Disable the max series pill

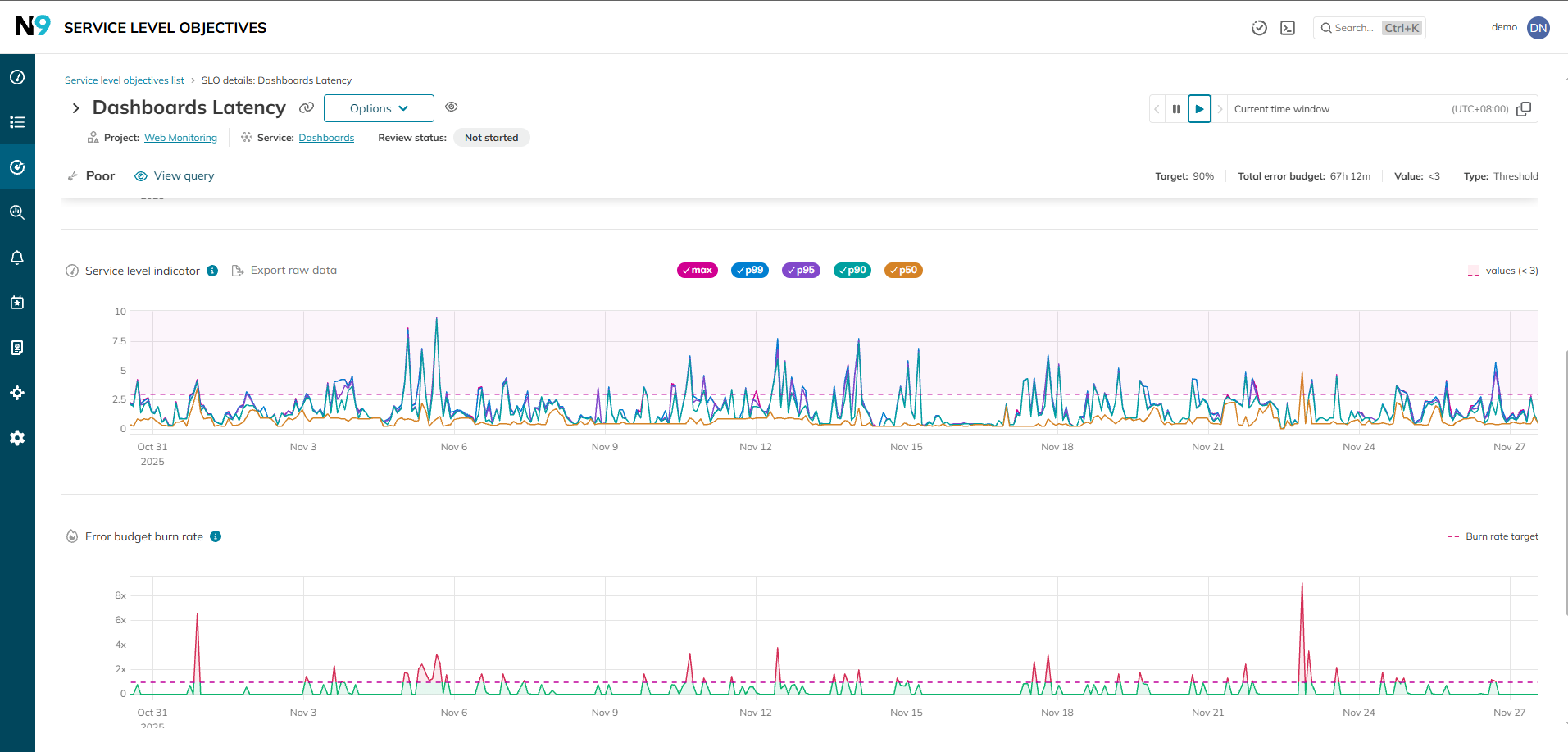point(697,270)
